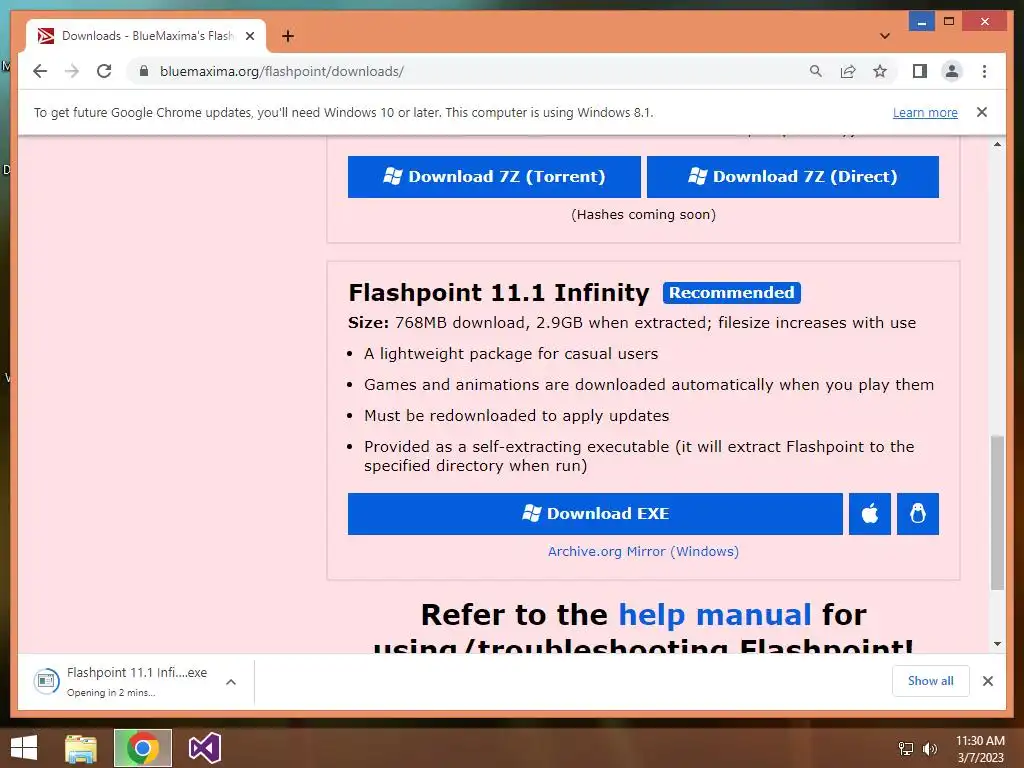Image resolution: width=1024 pixels, height=768 pixels.
Task: Open the Archive.org Mirror (Windows) link
Action: [643, 551]
